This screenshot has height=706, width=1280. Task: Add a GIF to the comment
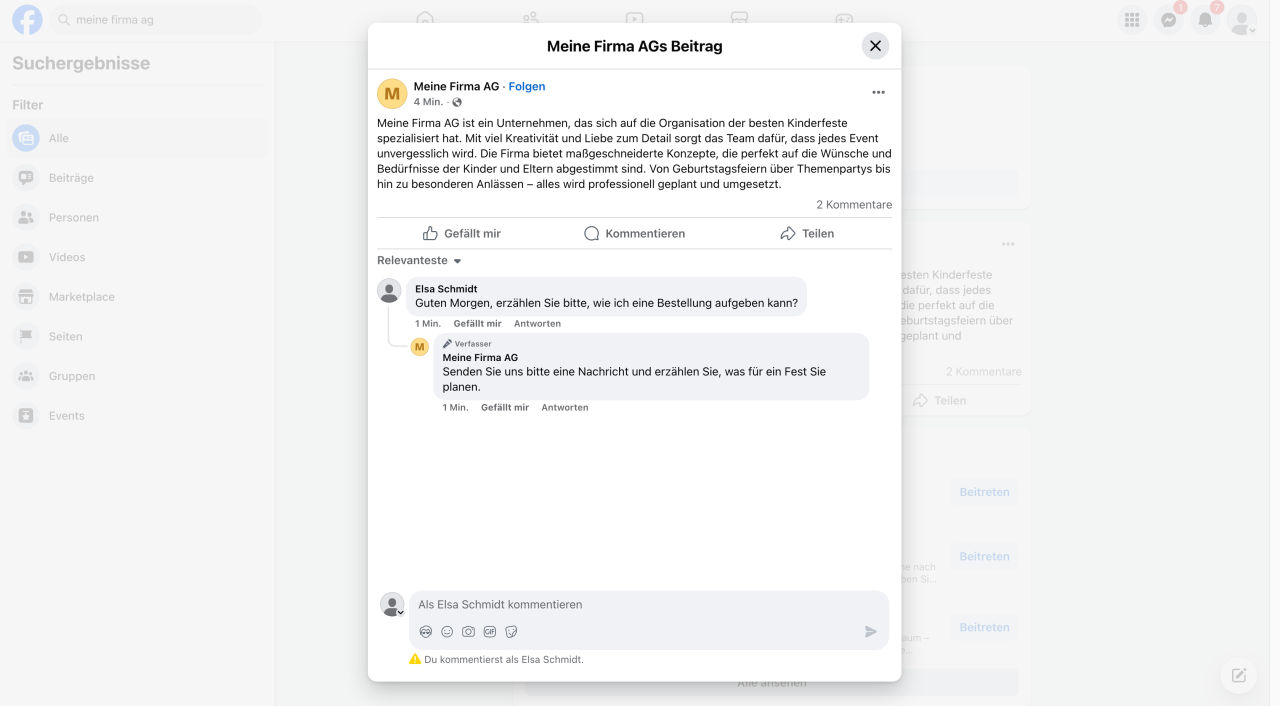(490, 632)
